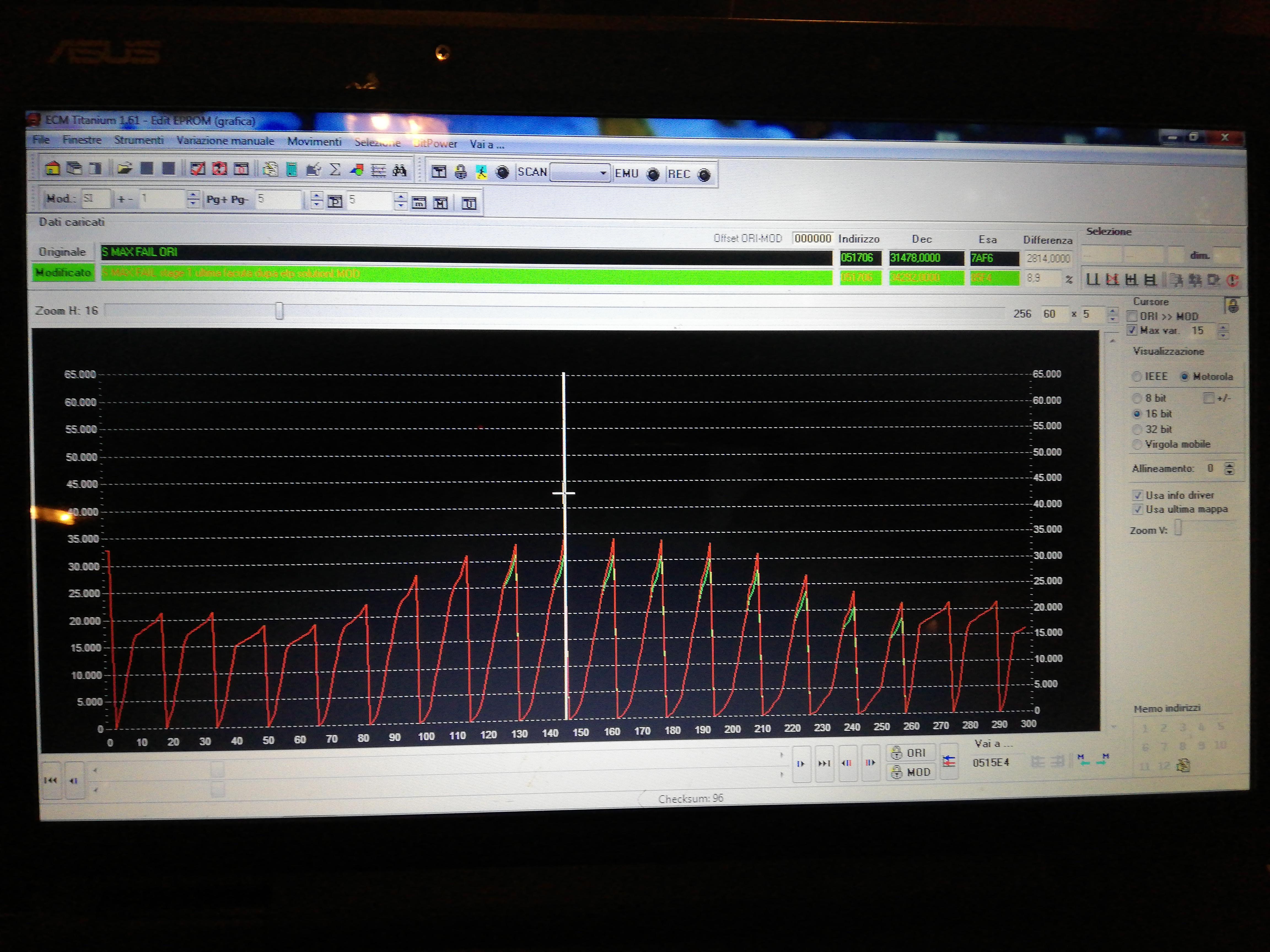1270x952 pixels.
Task: Click the Zoom H slider handle
Action: (279, 310)
